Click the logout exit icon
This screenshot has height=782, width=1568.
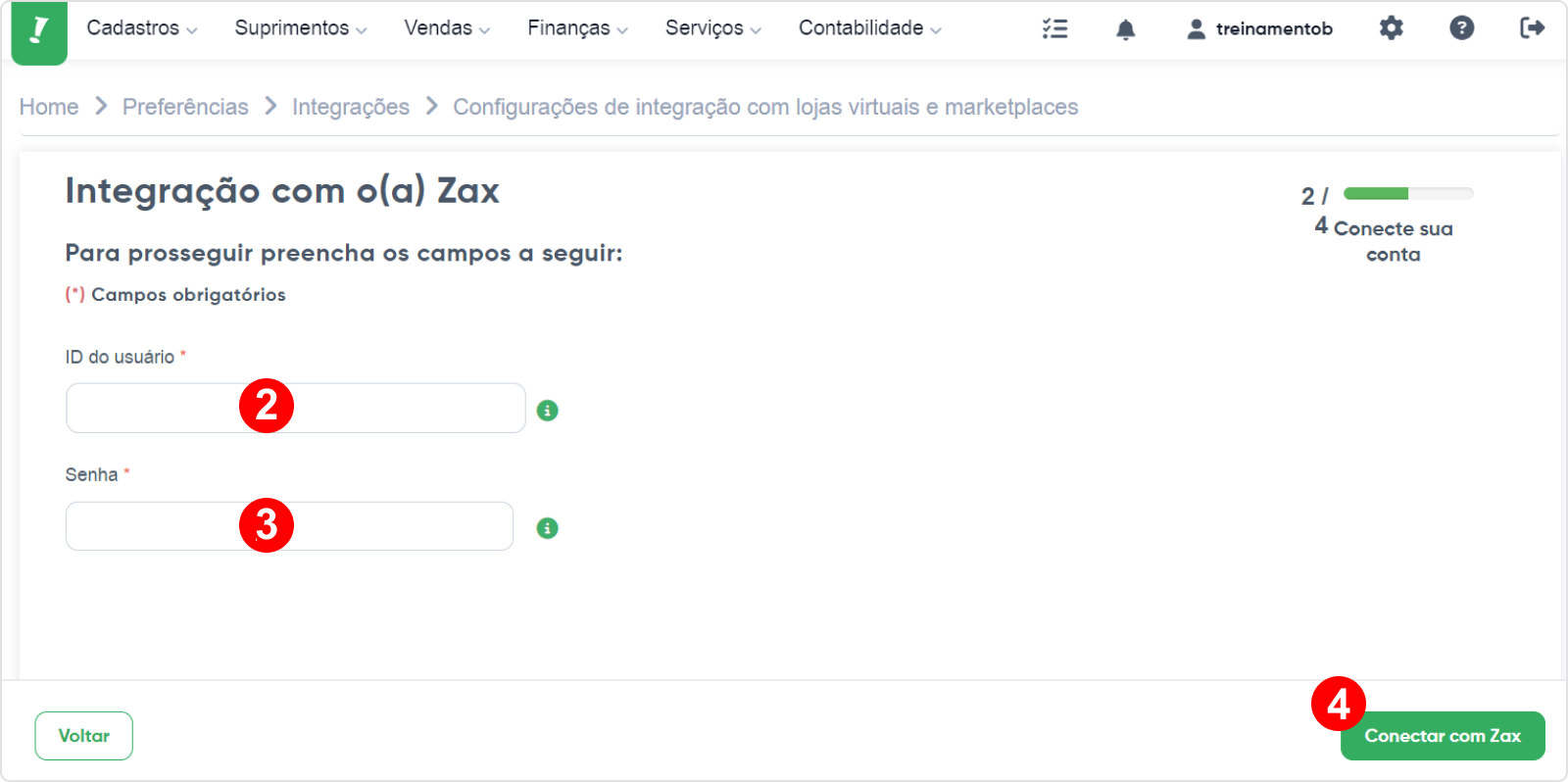click(1532, 28)
